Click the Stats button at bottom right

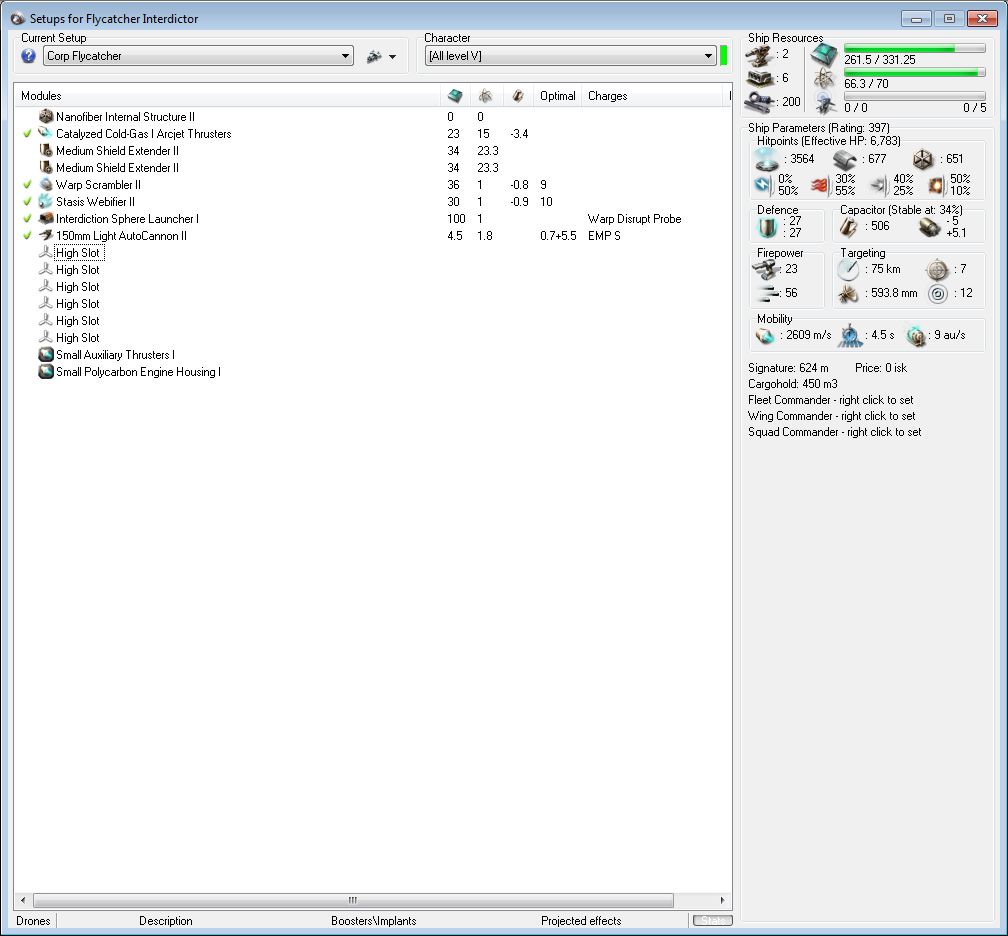[712, 921]
